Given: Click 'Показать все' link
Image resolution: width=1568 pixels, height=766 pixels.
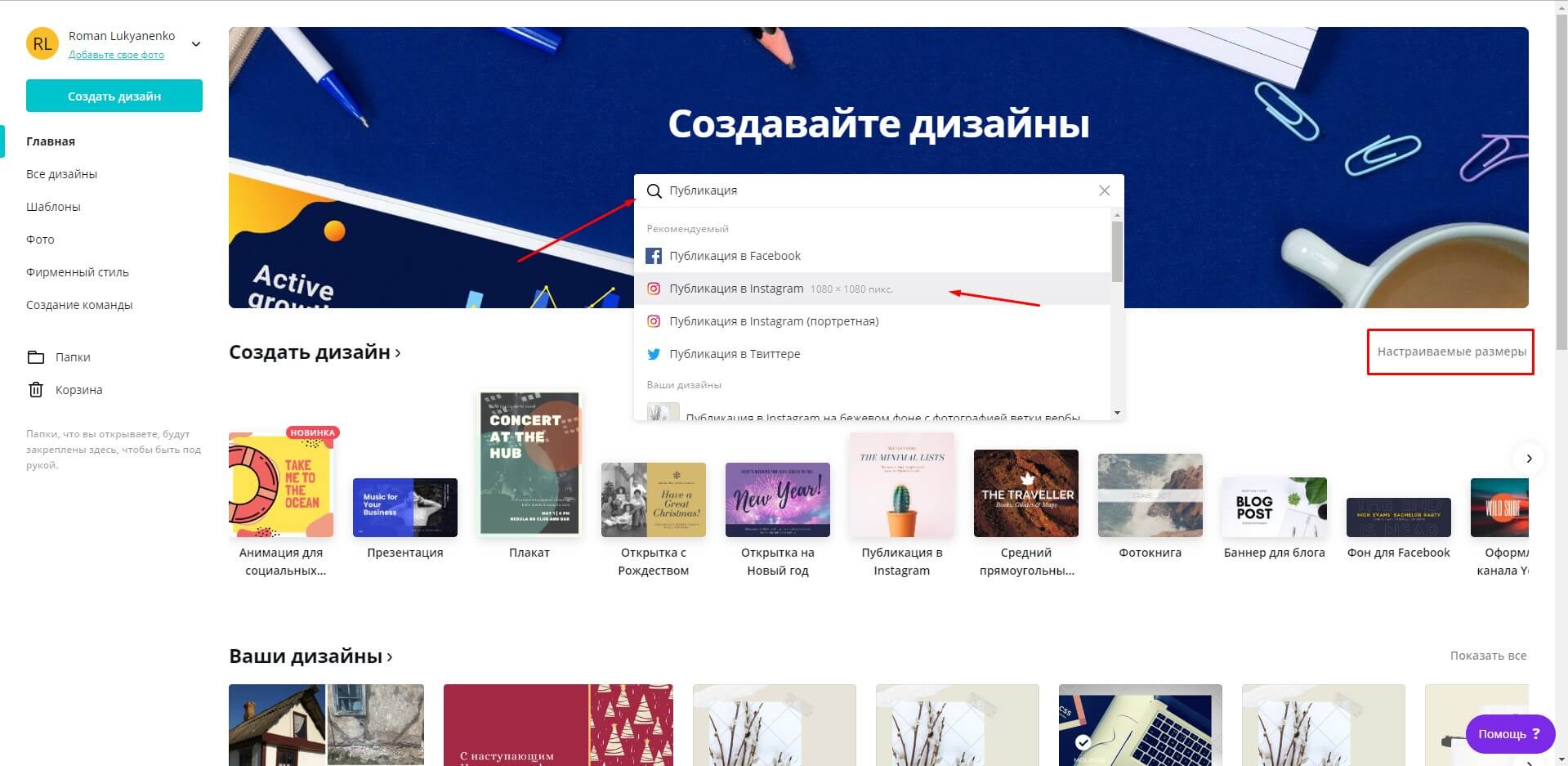Looking at the screenshot, I should click(1488, 656).
